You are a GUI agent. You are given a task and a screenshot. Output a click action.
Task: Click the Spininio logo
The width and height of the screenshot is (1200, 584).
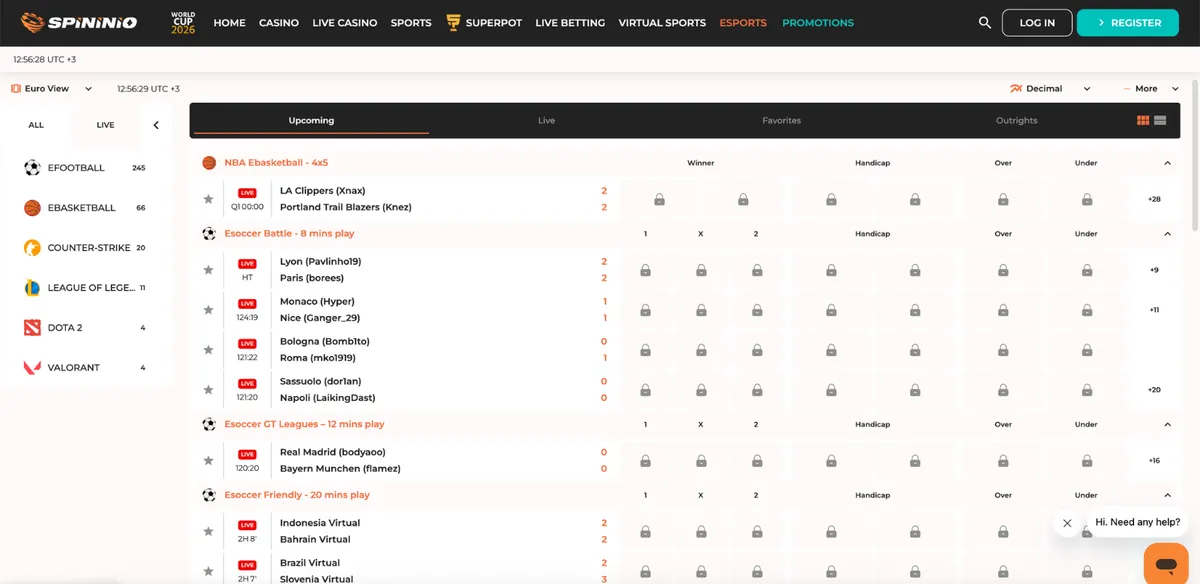pyautogui.click(x=79, y=22)
